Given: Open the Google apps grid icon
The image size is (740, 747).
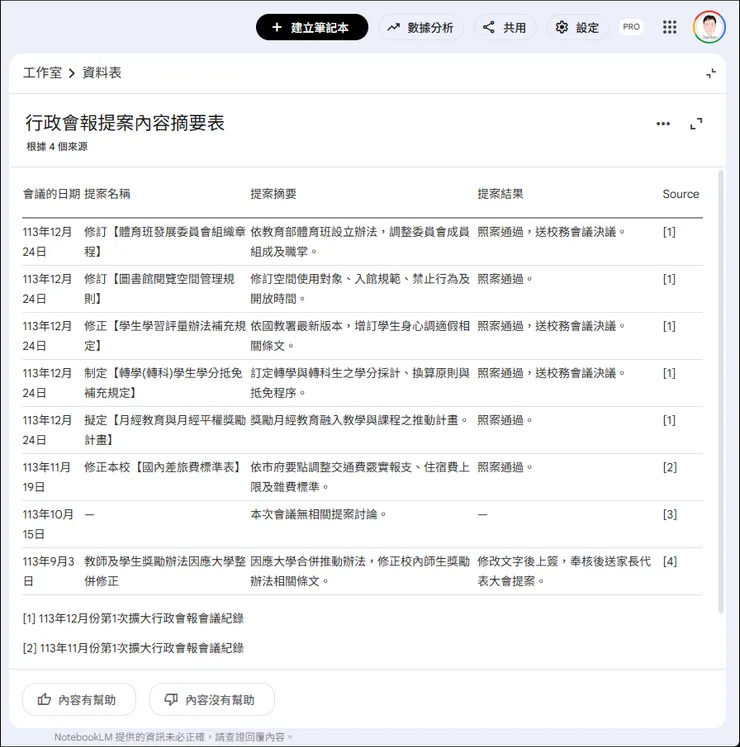Looking at the screenshot, I should 669,27.
